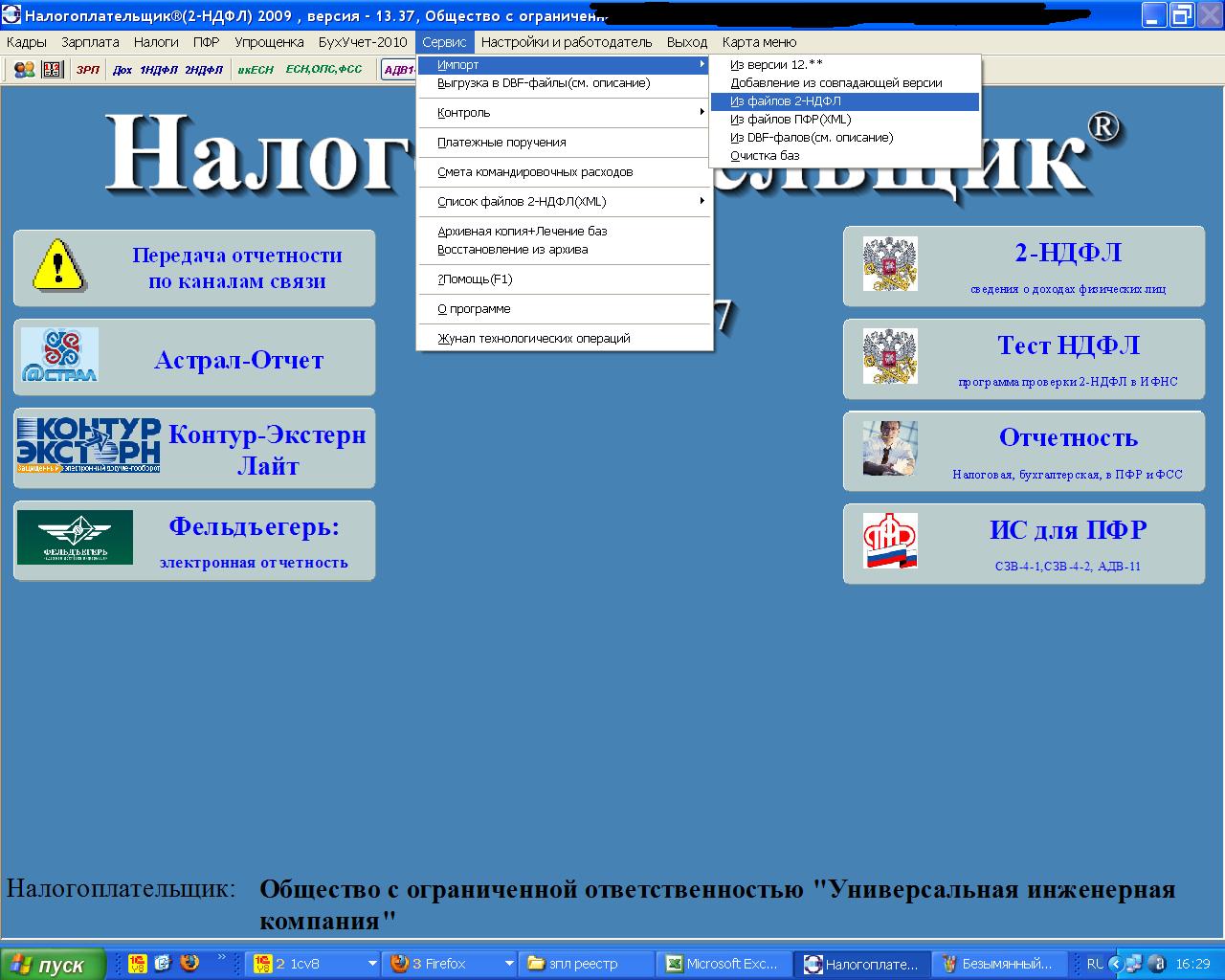Image resolution: width=1225 pixels, height=980 pixels.
Task: Click the 2НДФЛ toolbar shortcut
Action: pos(203,70)
